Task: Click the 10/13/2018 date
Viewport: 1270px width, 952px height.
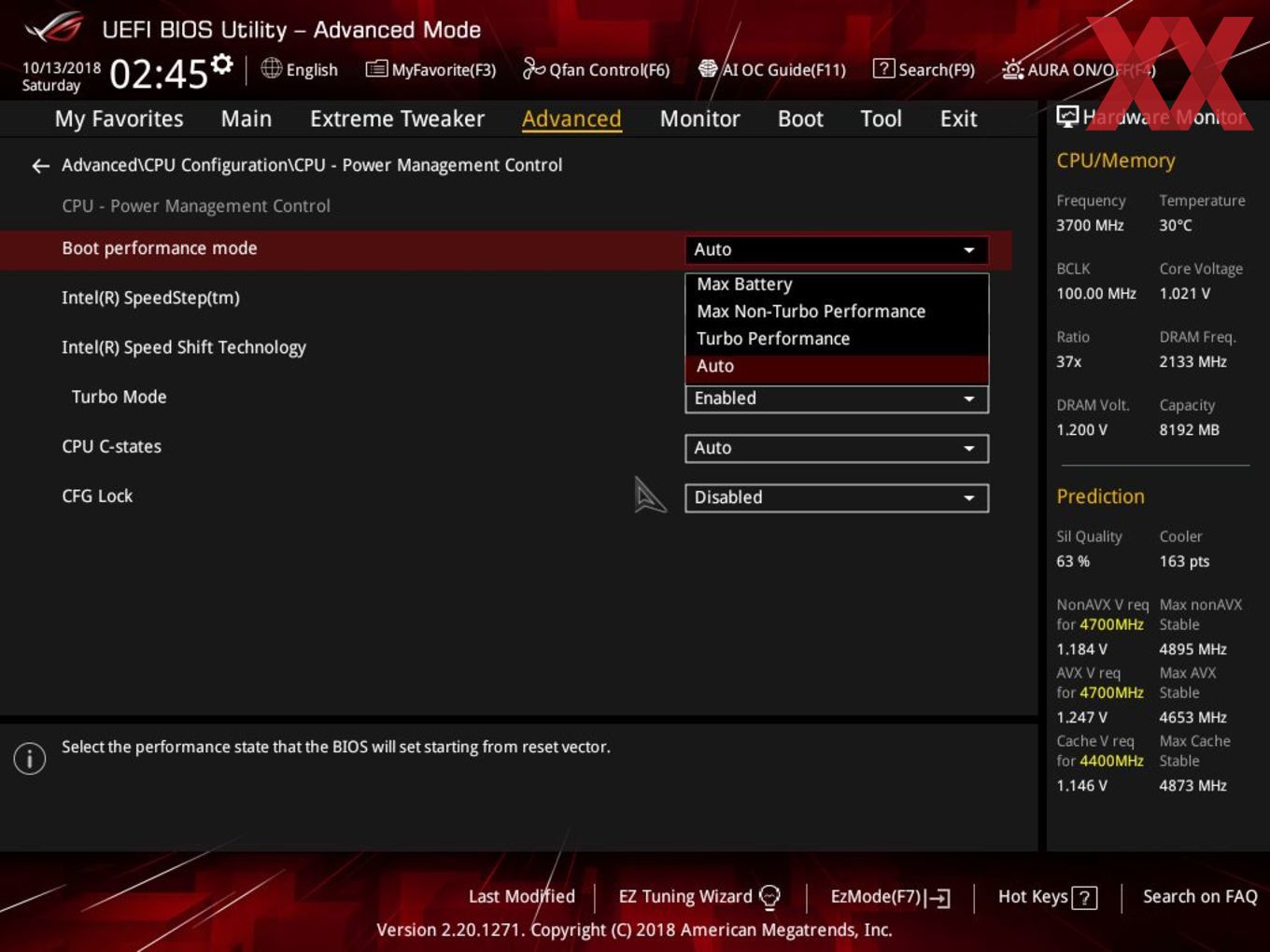Action: click(61, 68)
